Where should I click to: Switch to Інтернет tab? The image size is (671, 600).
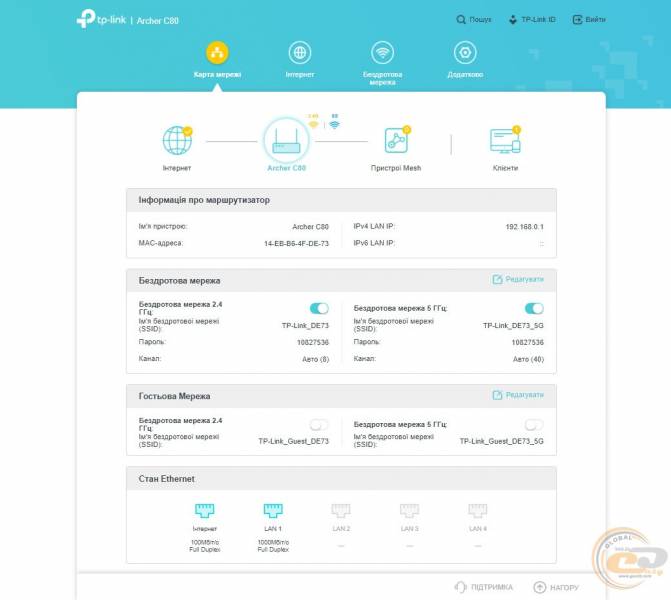pos(300,60)
